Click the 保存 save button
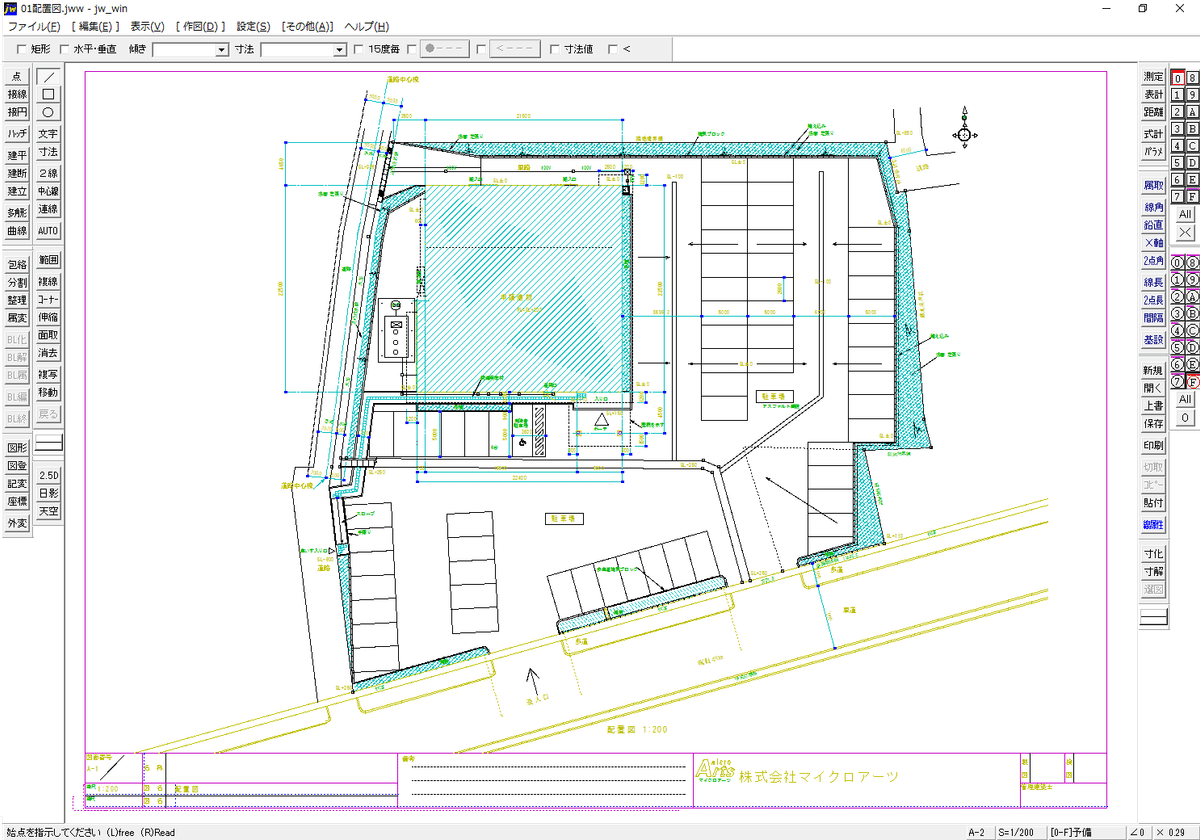Viewport: 1200px width, 840px height. pyautogui.click(x=1154, y=424)
